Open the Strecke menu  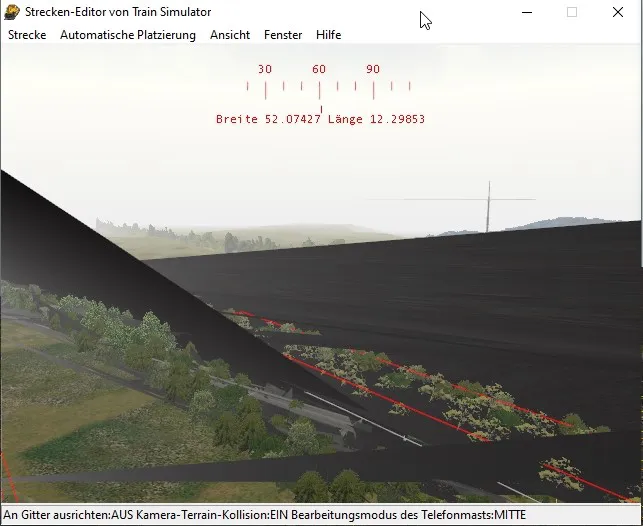click(27, 35)
